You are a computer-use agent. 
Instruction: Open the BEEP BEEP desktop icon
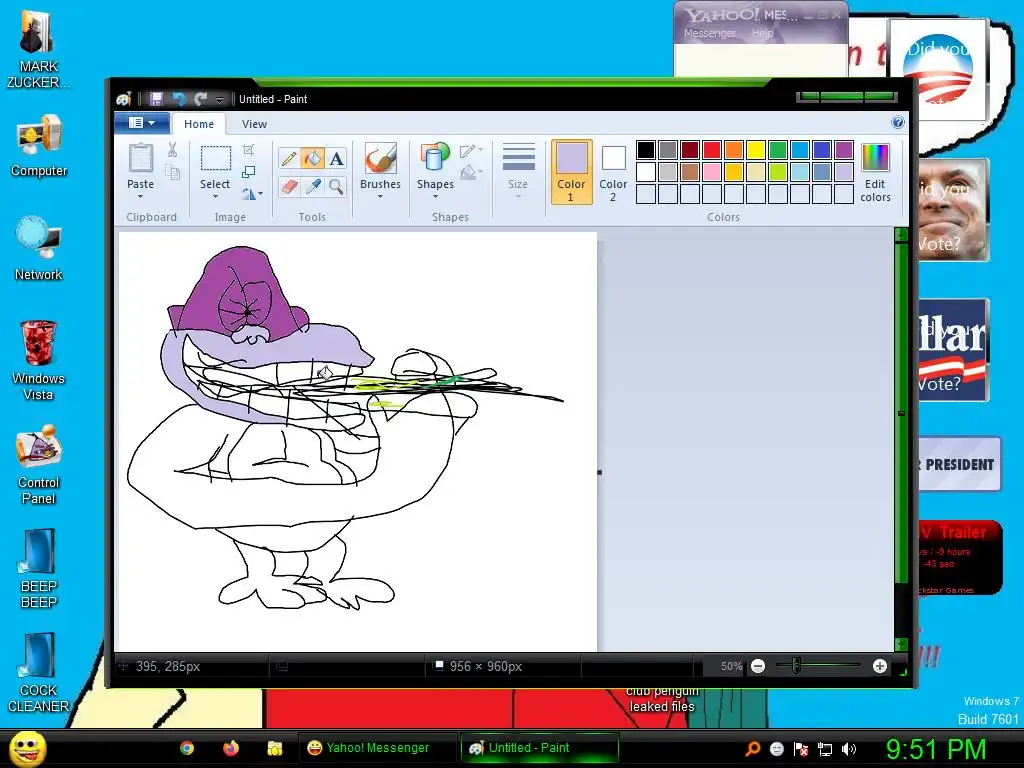[x=39, y=569]
